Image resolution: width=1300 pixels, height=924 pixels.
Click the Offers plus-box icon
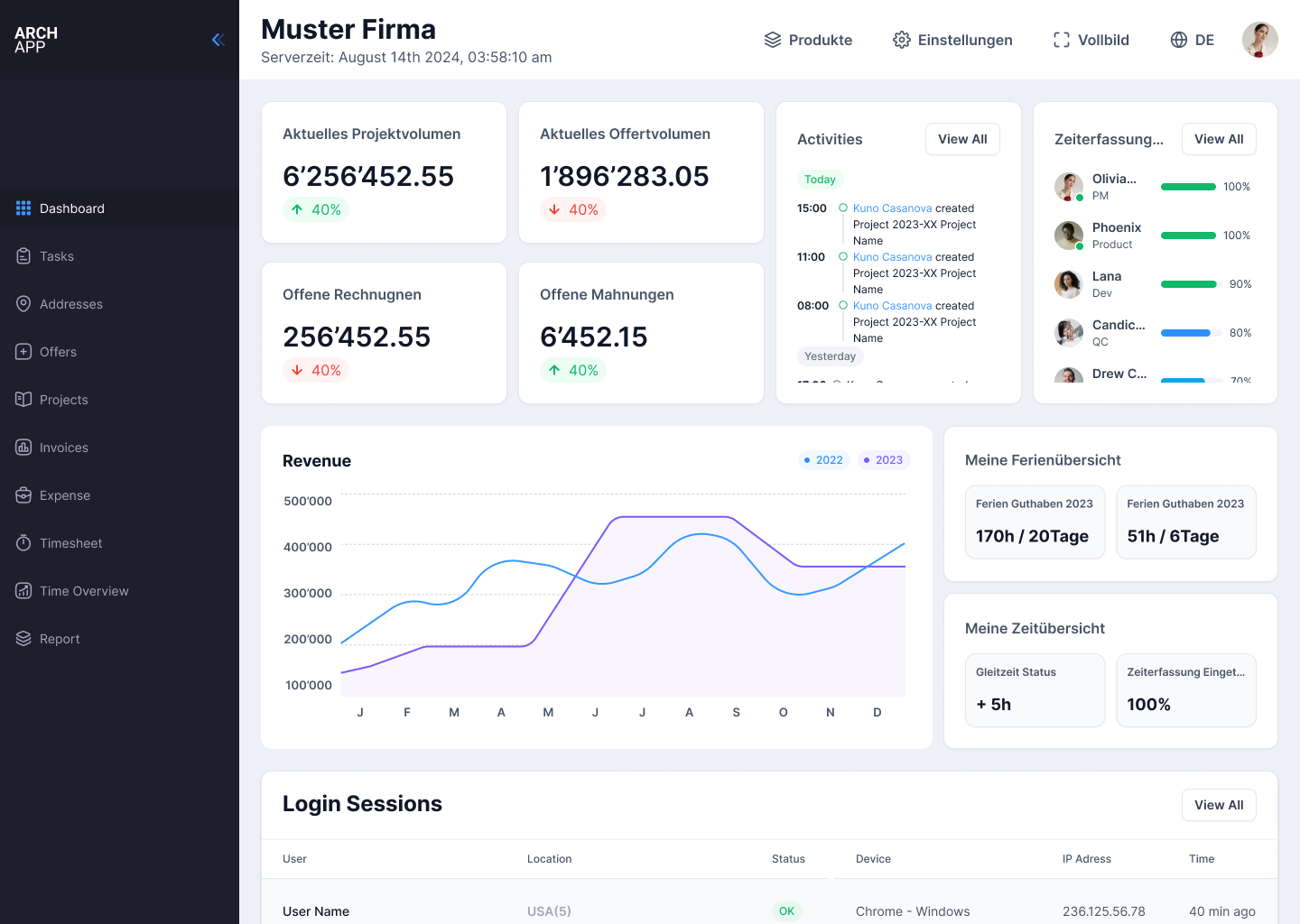tap(23, 352)
